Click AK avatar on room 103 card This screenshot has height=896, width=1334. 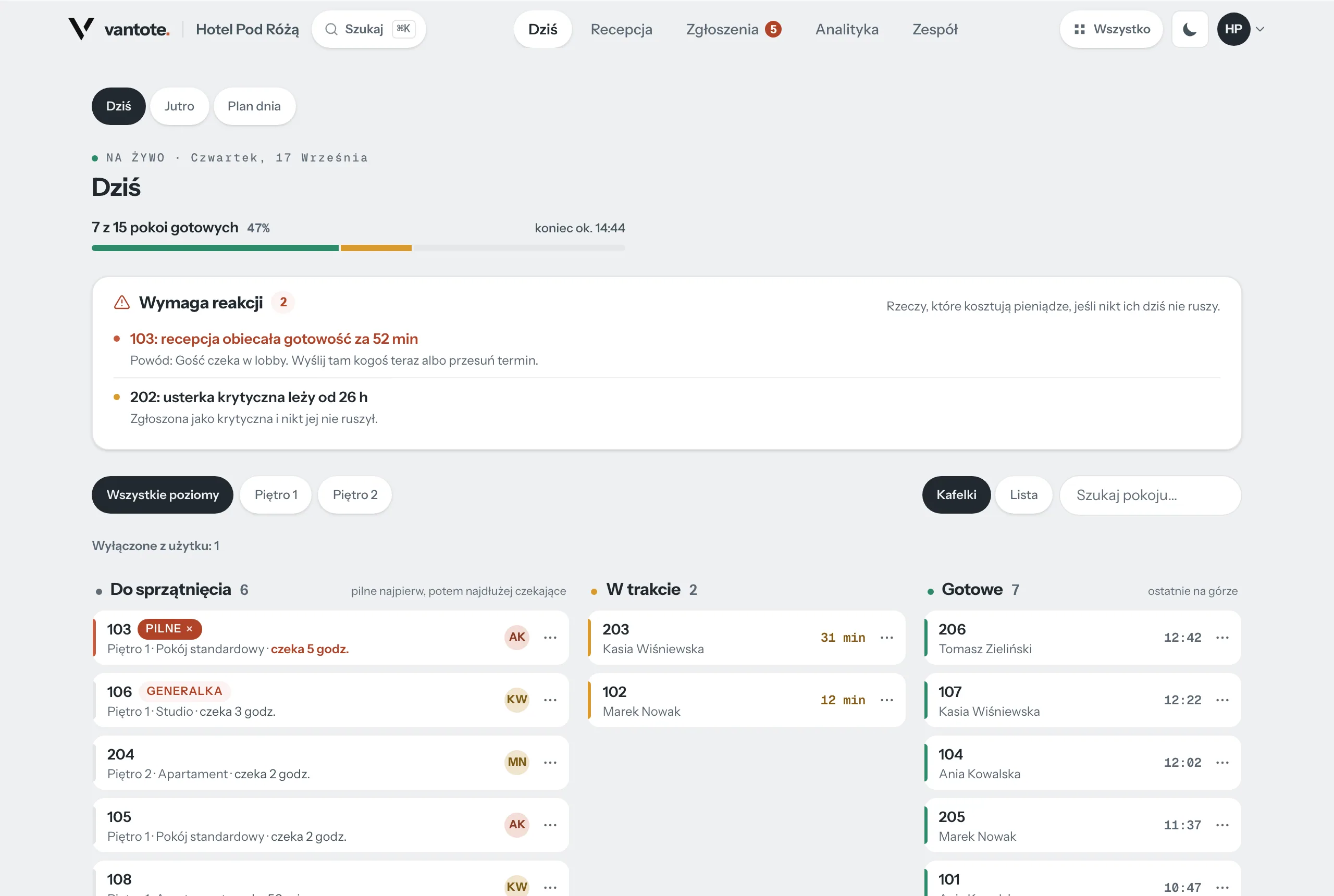(517, 637)
